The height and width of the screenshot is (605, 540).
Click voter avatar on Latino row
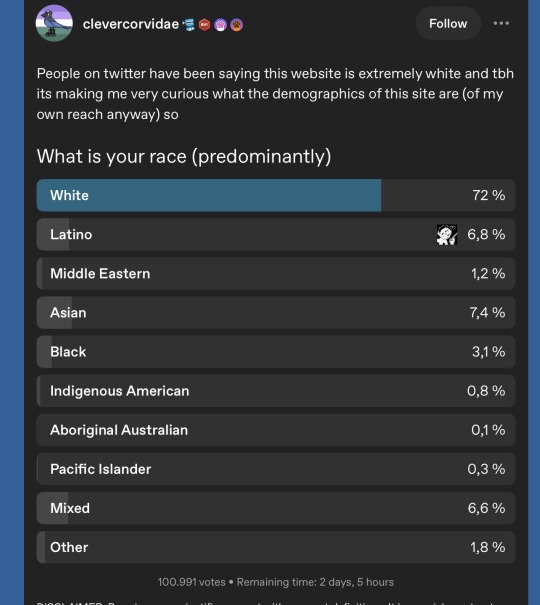447,235
